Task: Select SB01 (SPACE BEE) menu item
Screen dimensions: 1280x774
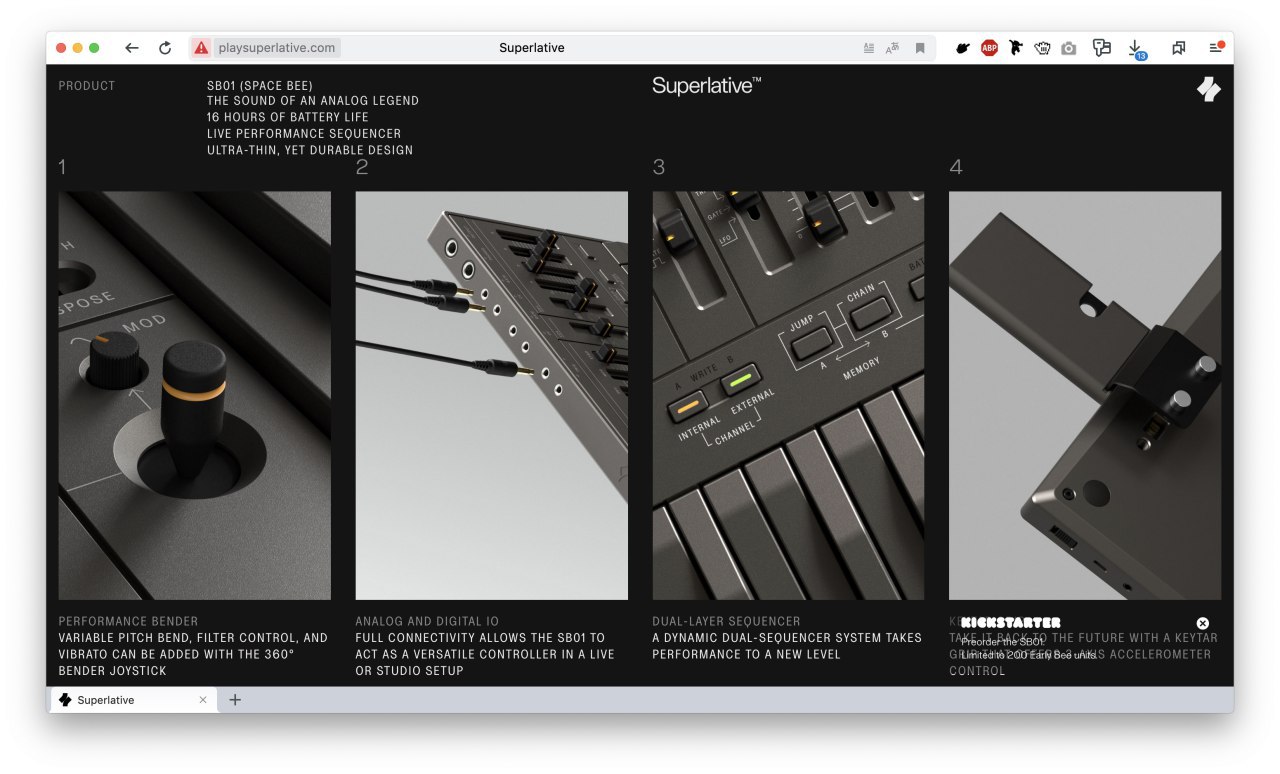Action: click(x=260, y=86)
